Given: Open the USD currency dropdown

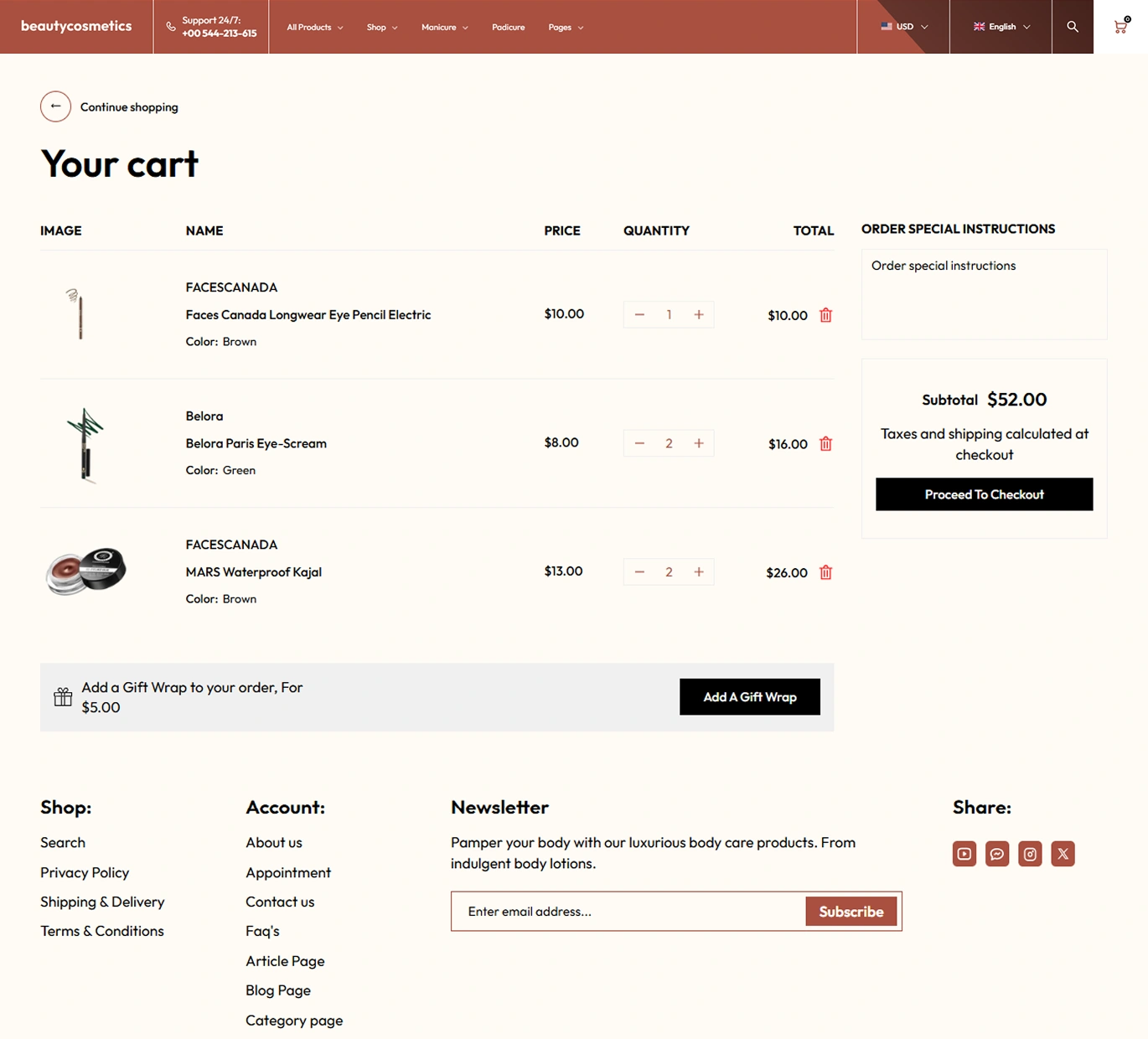Looking at the screenshot, I should click(x=904, y=27).
